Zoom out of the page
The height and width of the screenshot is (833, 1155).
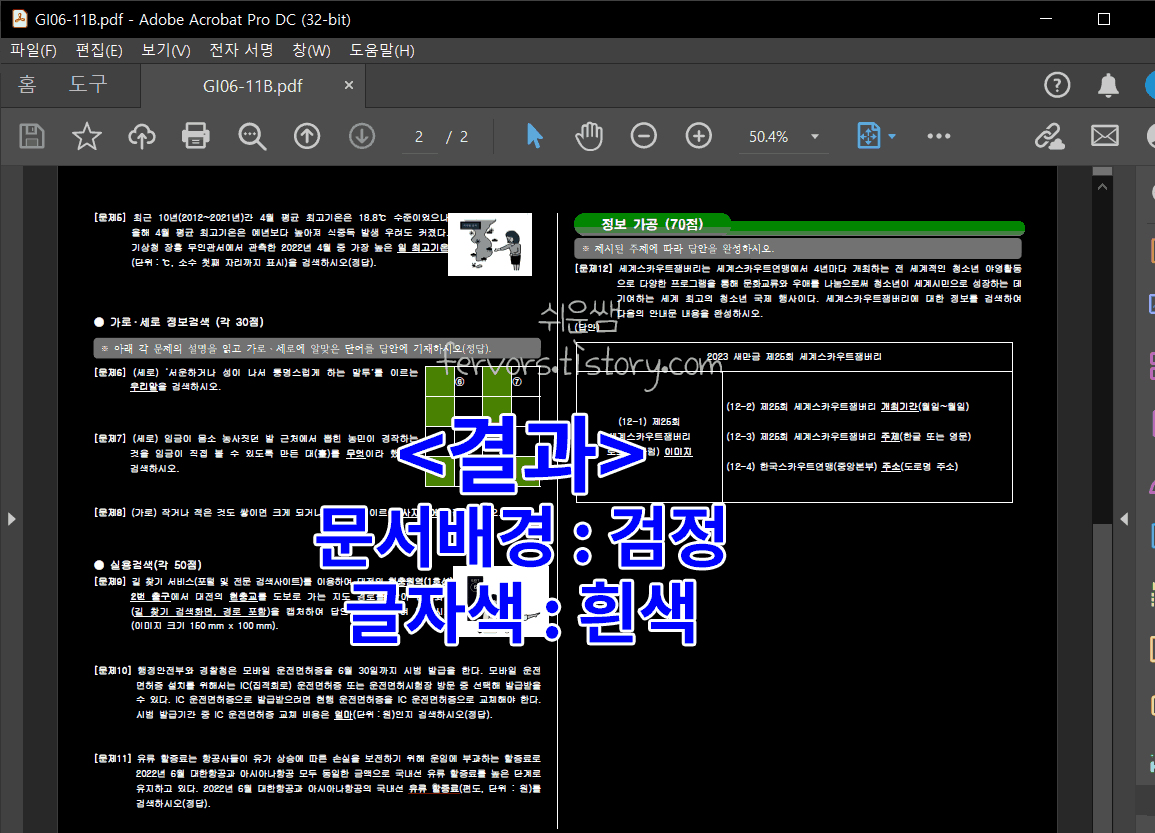[643, 136]
